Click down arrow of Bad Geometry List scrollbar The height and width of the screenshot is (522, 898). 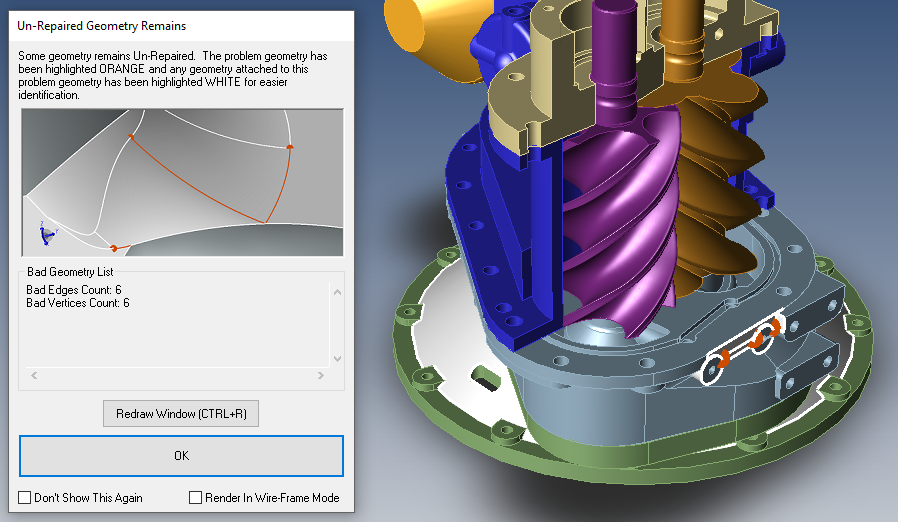click(x=337, y=359)
